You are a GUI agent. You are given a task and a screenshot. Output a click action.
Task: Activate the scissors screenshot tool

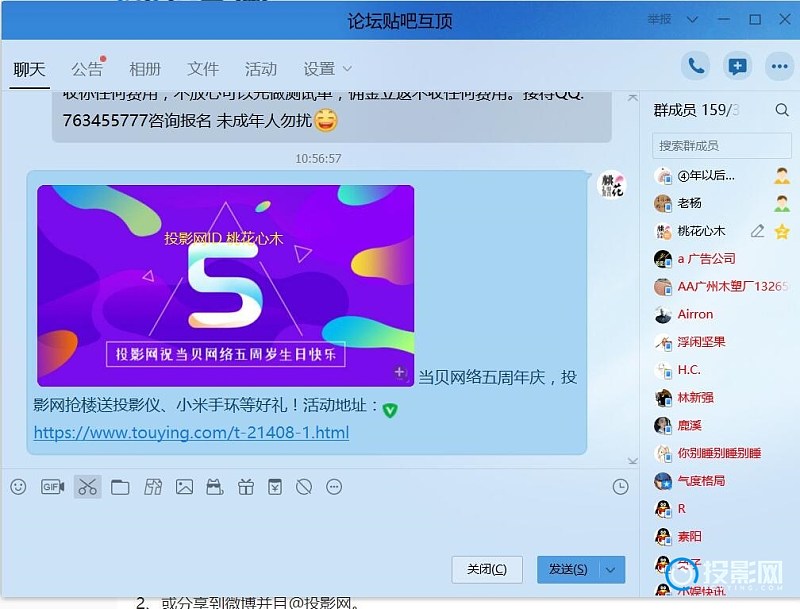point(87,487)
